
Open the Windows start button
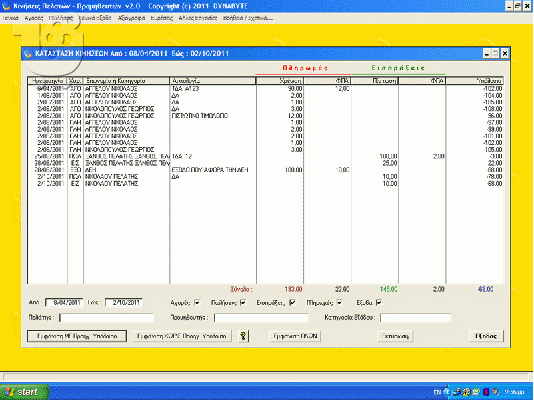click(24, 392)
